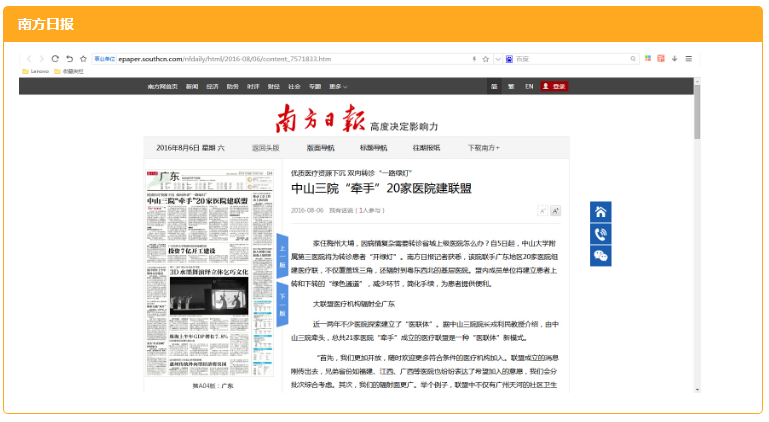769x422 pixels.
Task: Open the 时评 nav item
Action: click(253, 86)
